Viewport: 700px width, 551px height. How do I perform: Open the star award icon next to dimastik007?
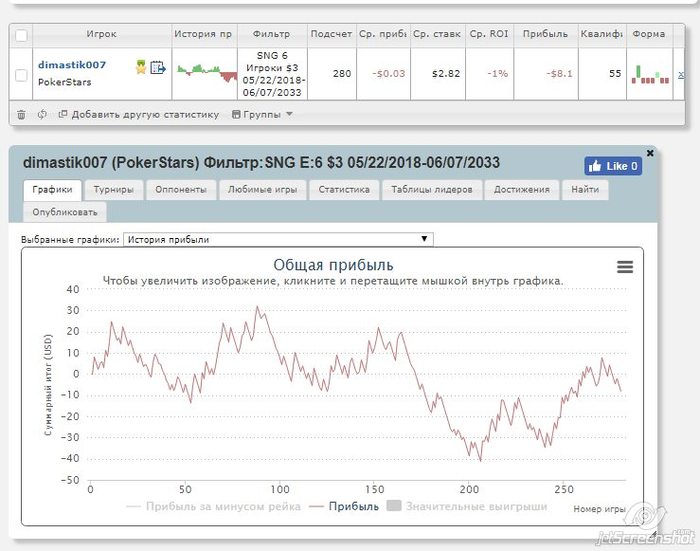[x=141, y=67]
